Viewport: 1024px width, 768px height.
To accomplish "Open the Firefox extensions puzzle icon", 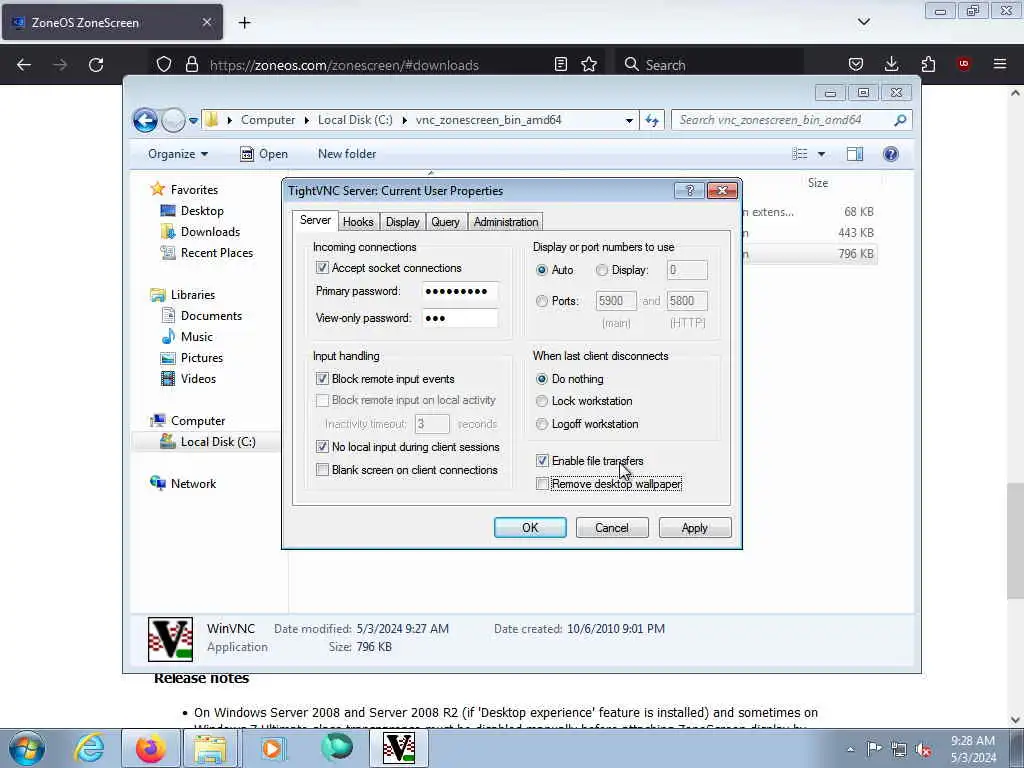I will coord(928,64).
